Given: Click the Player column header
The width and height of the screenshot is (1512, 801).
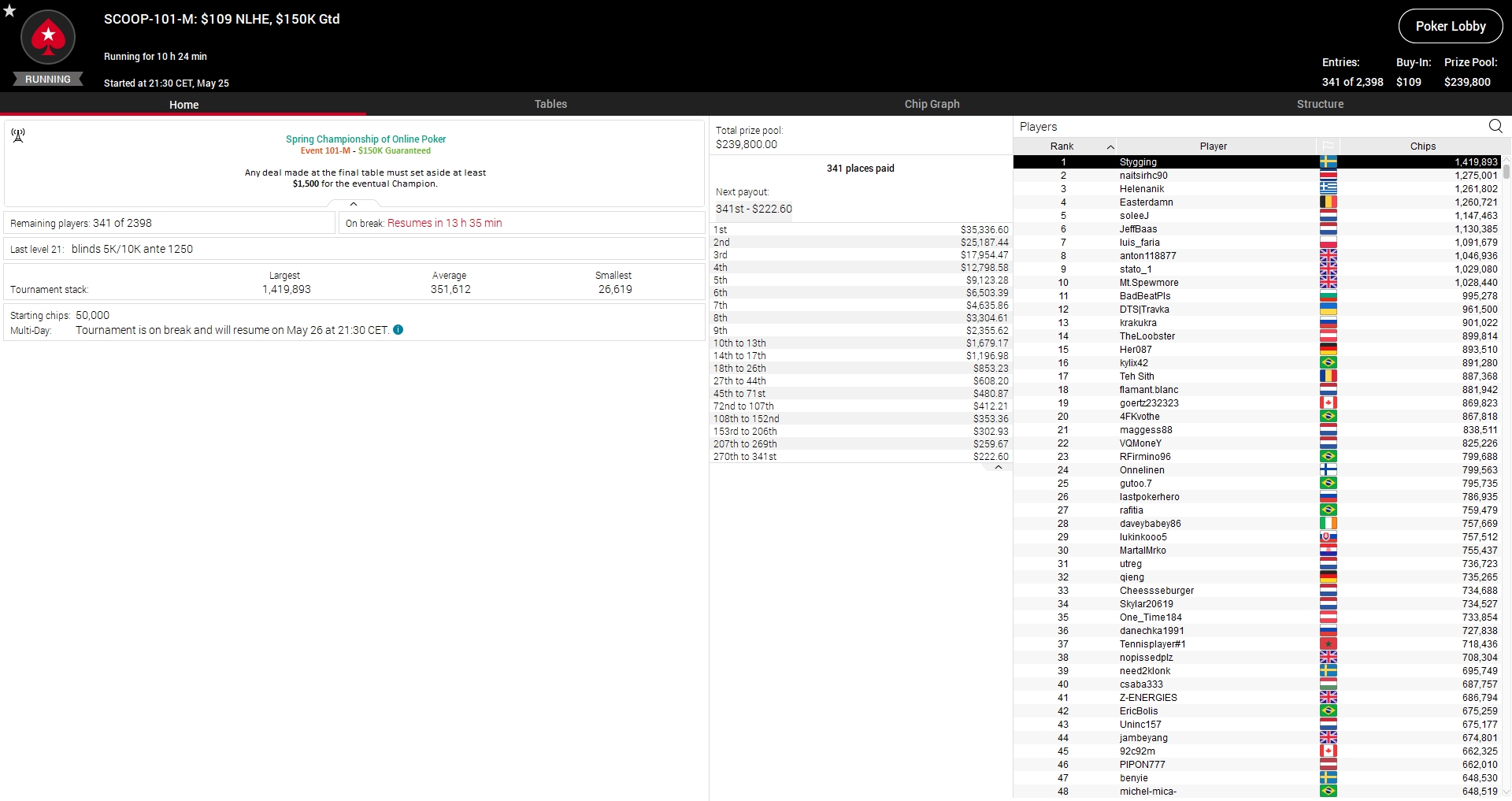Looking at the screenshot, I should tap(1214, 146).
